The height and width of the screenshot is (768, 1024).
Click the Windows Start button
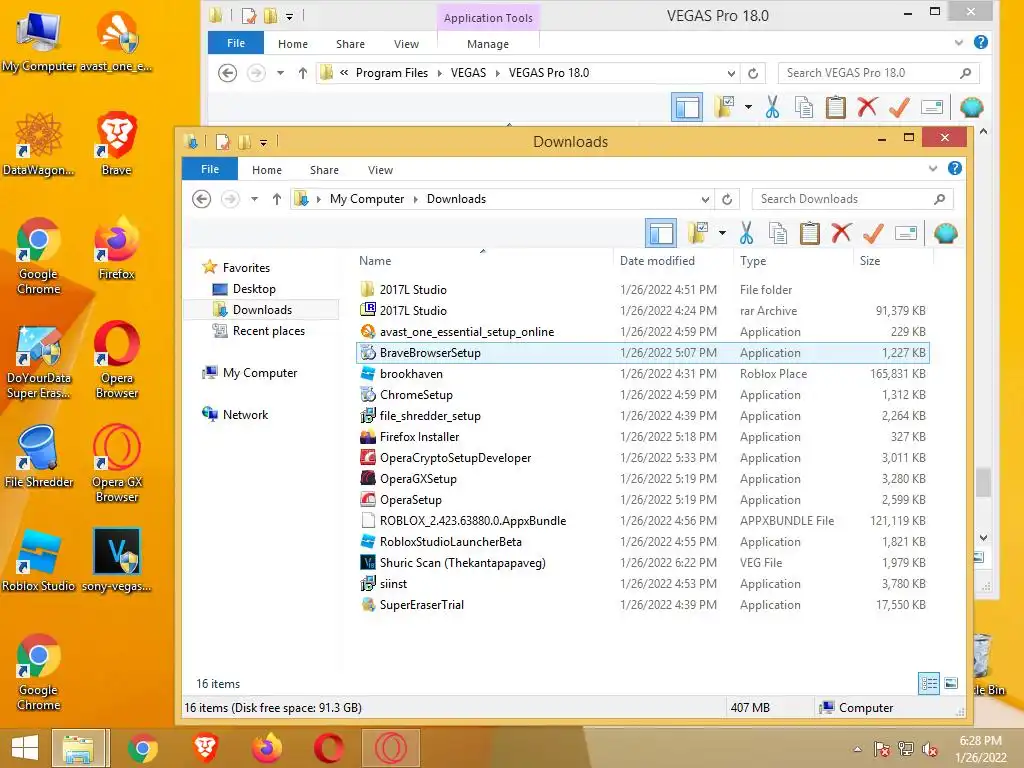coord(25,748)
